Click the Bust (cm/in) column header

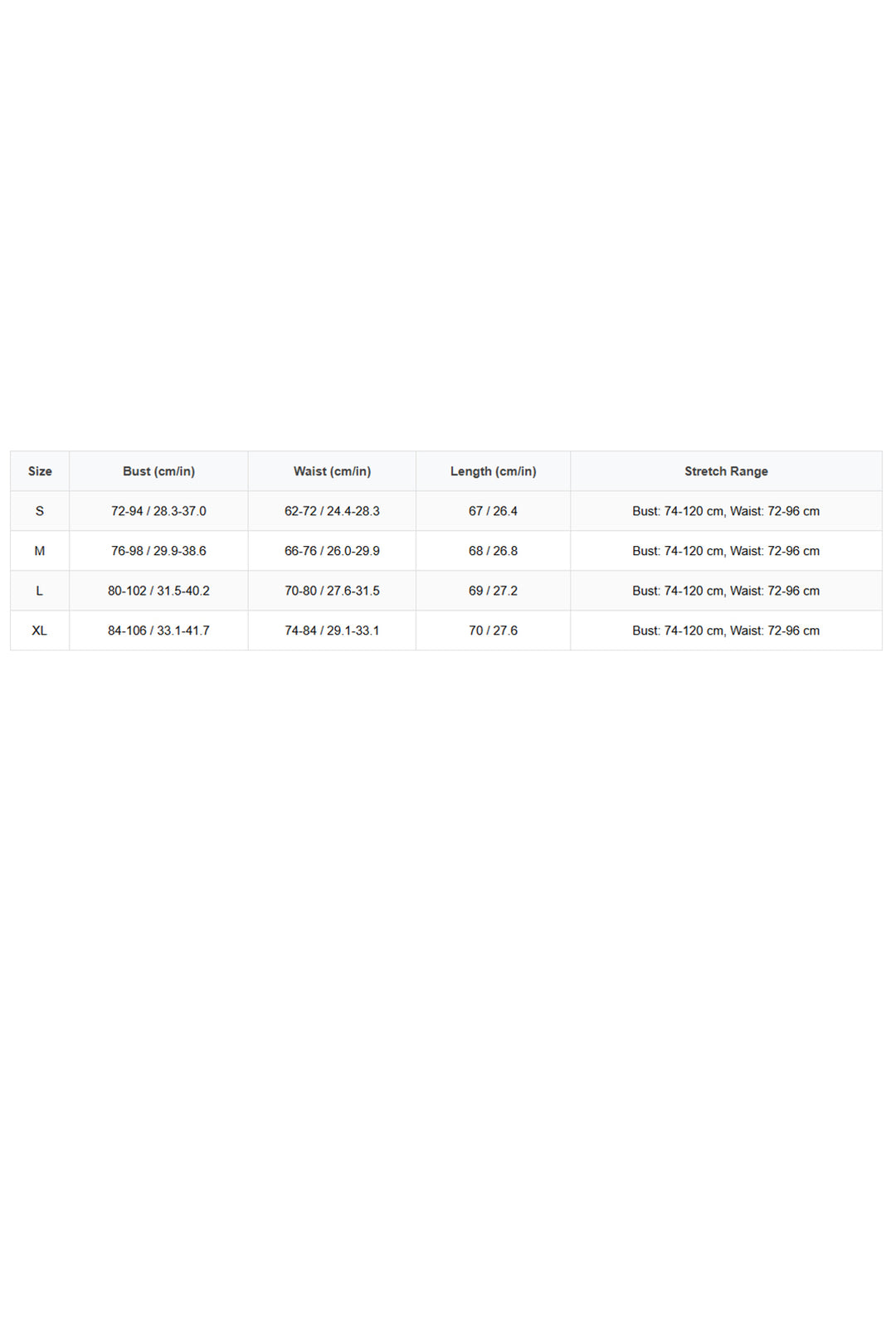(x=158, y=471)
